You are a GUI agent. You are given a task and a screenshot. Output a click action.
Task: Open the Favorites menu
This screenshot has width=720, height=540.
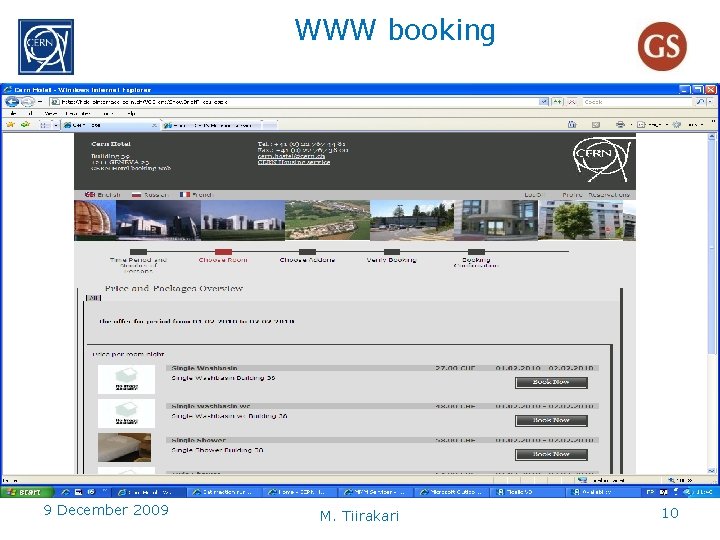point(77,113)
